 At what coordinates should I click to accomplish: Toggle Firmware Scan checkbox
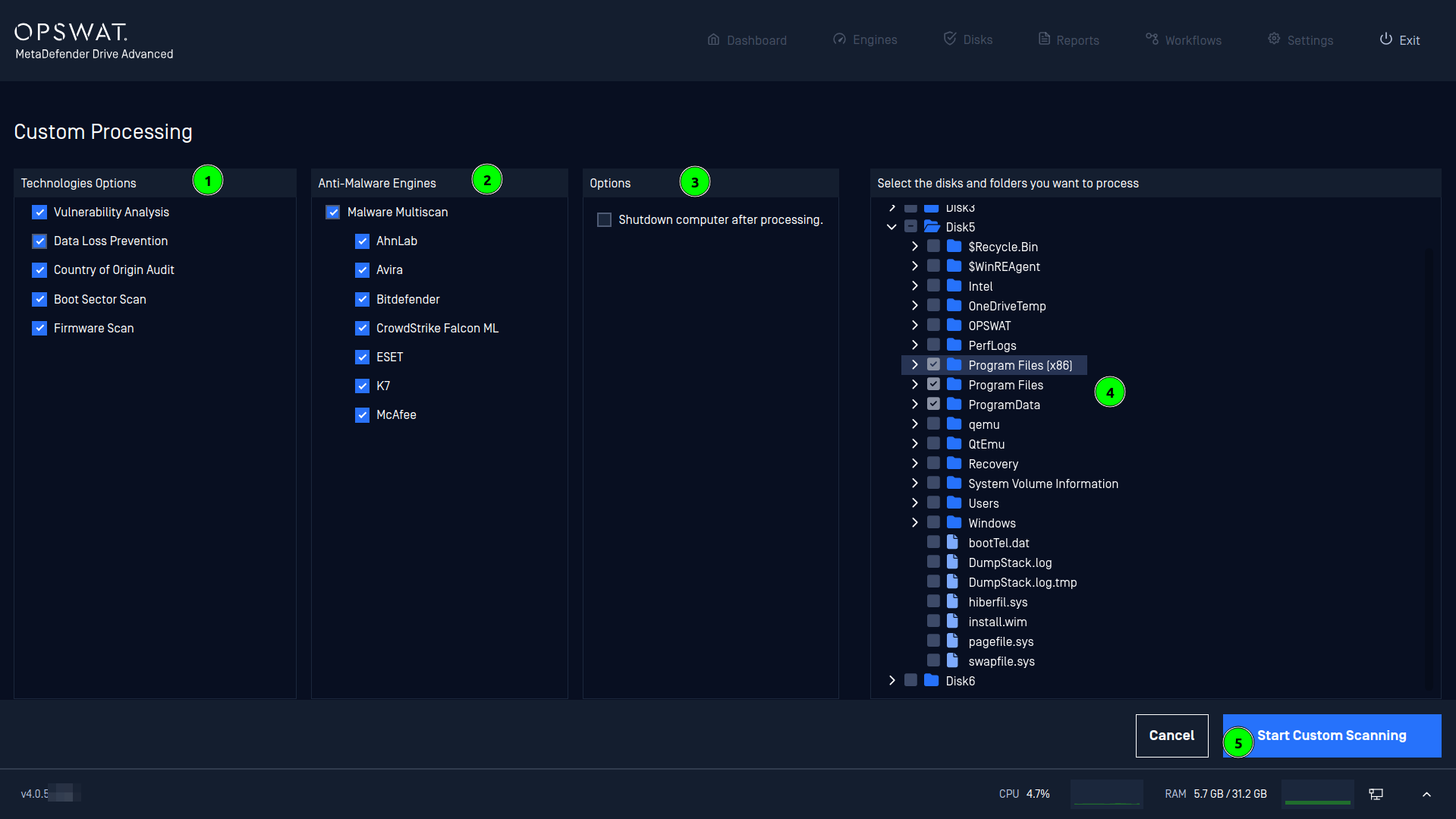[x=39, y=329]
